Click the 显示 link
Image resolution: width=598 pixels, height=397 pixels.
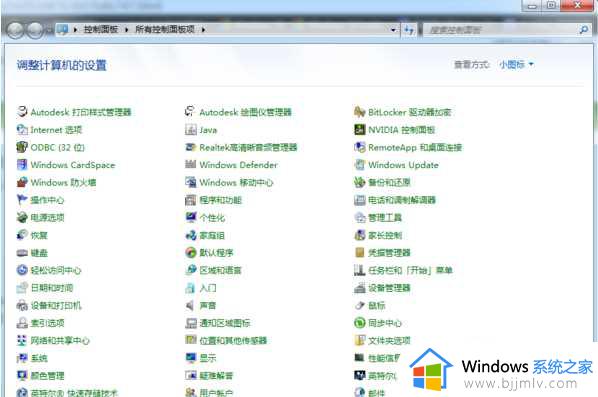click(x=208, y=358)
